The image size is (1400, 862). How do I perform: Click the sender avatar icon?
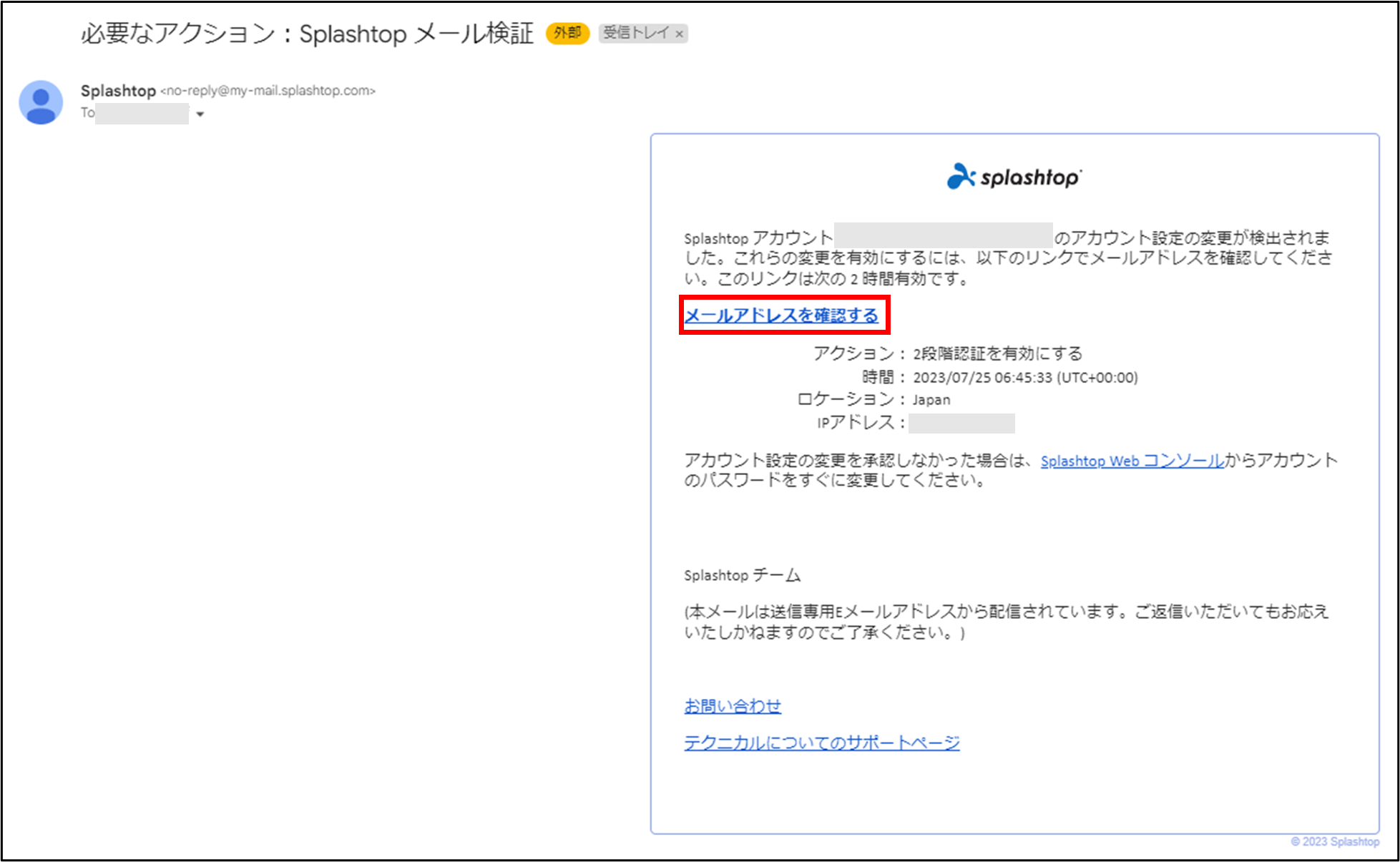point(41,102)
